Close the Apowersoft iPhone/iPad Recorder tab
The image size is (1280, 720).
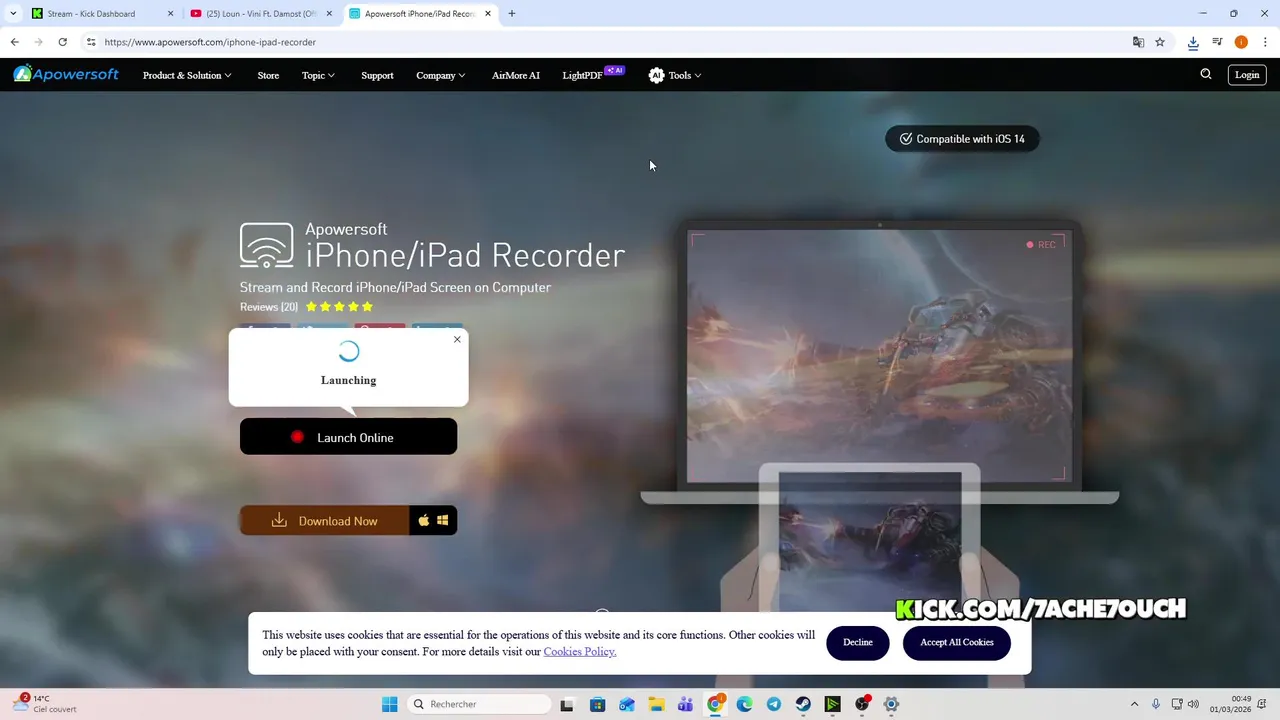click(x=488, y=14)
